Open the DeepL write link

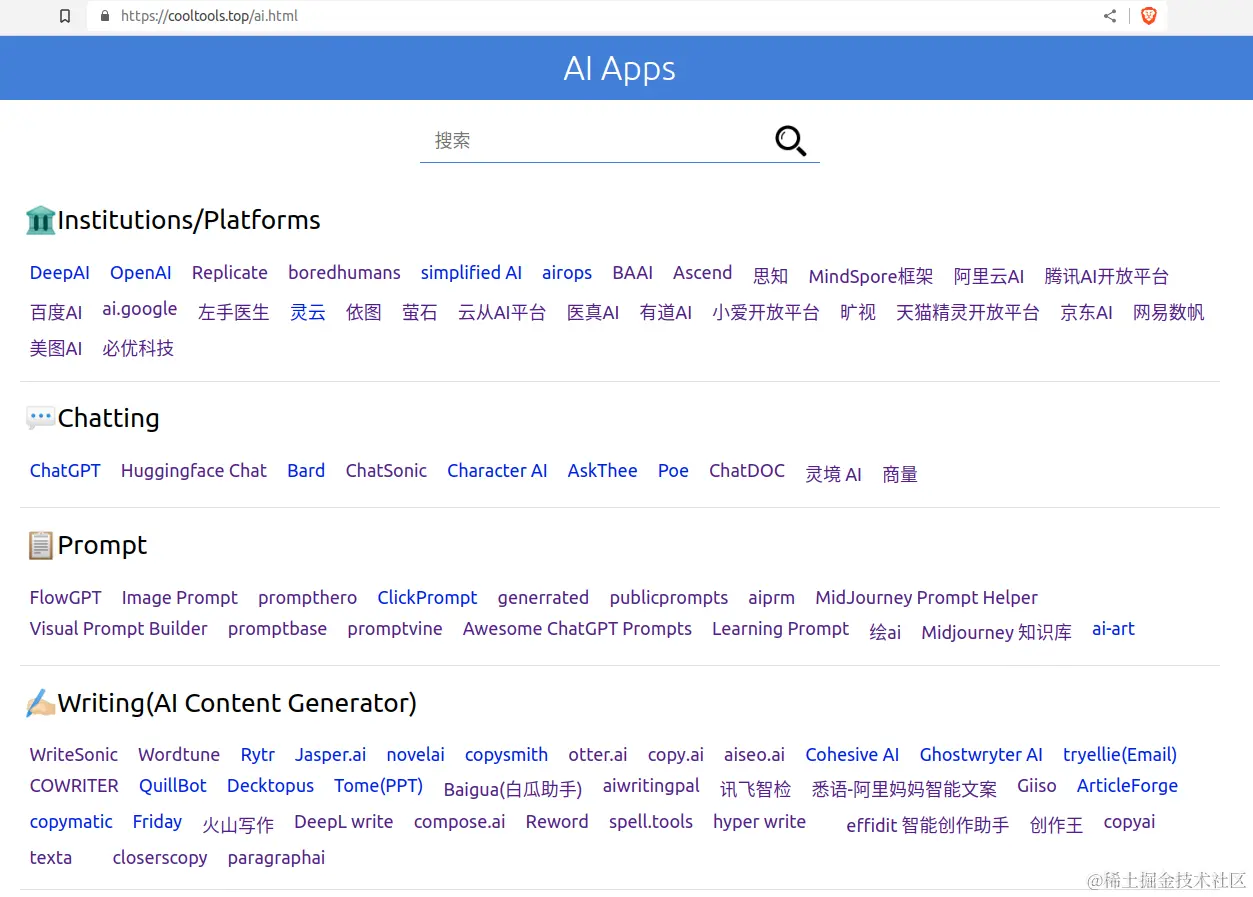(x=344, y=821)
